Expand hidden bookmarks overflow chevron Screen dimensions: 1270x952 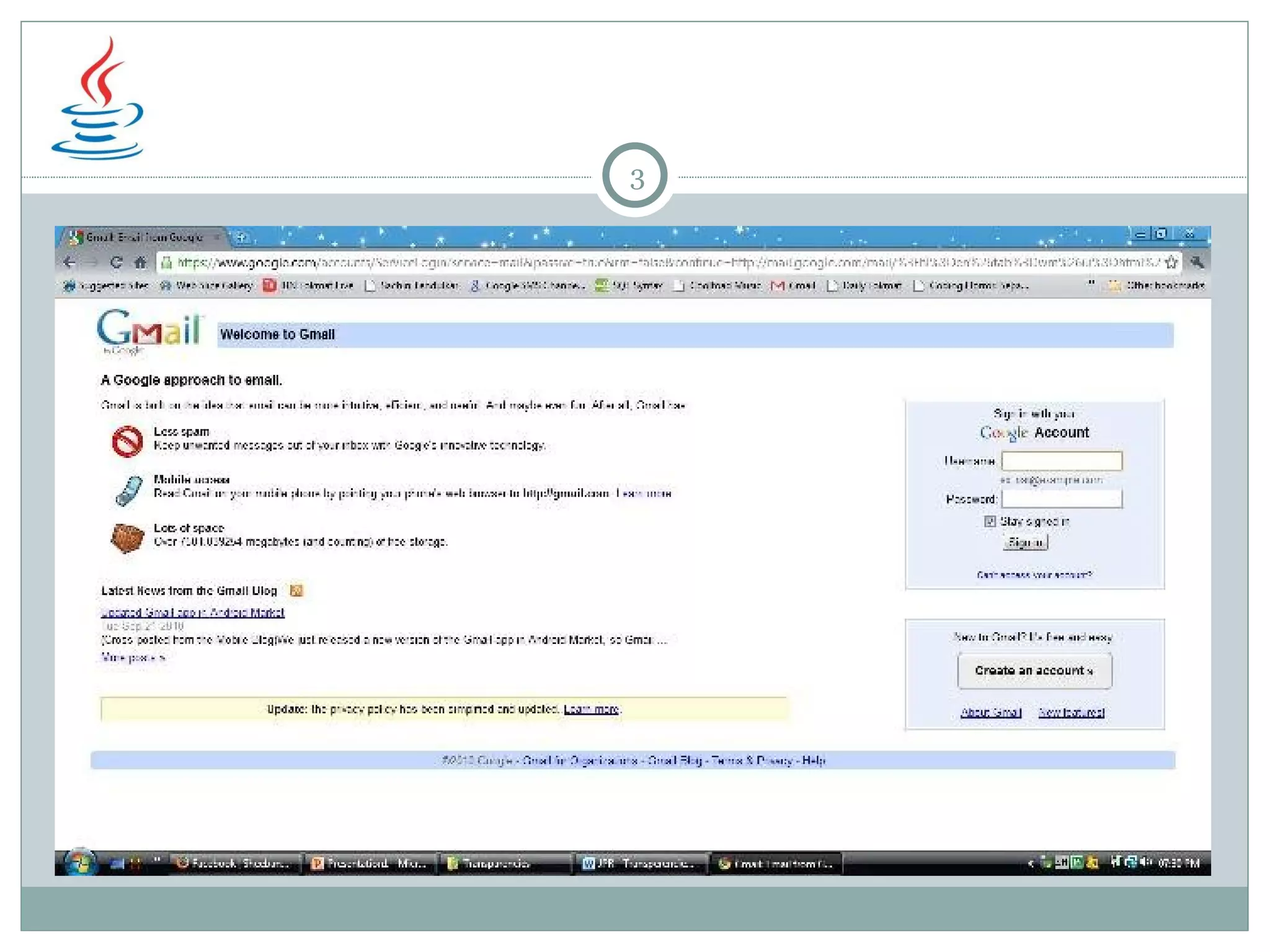tap(1091, 284)
